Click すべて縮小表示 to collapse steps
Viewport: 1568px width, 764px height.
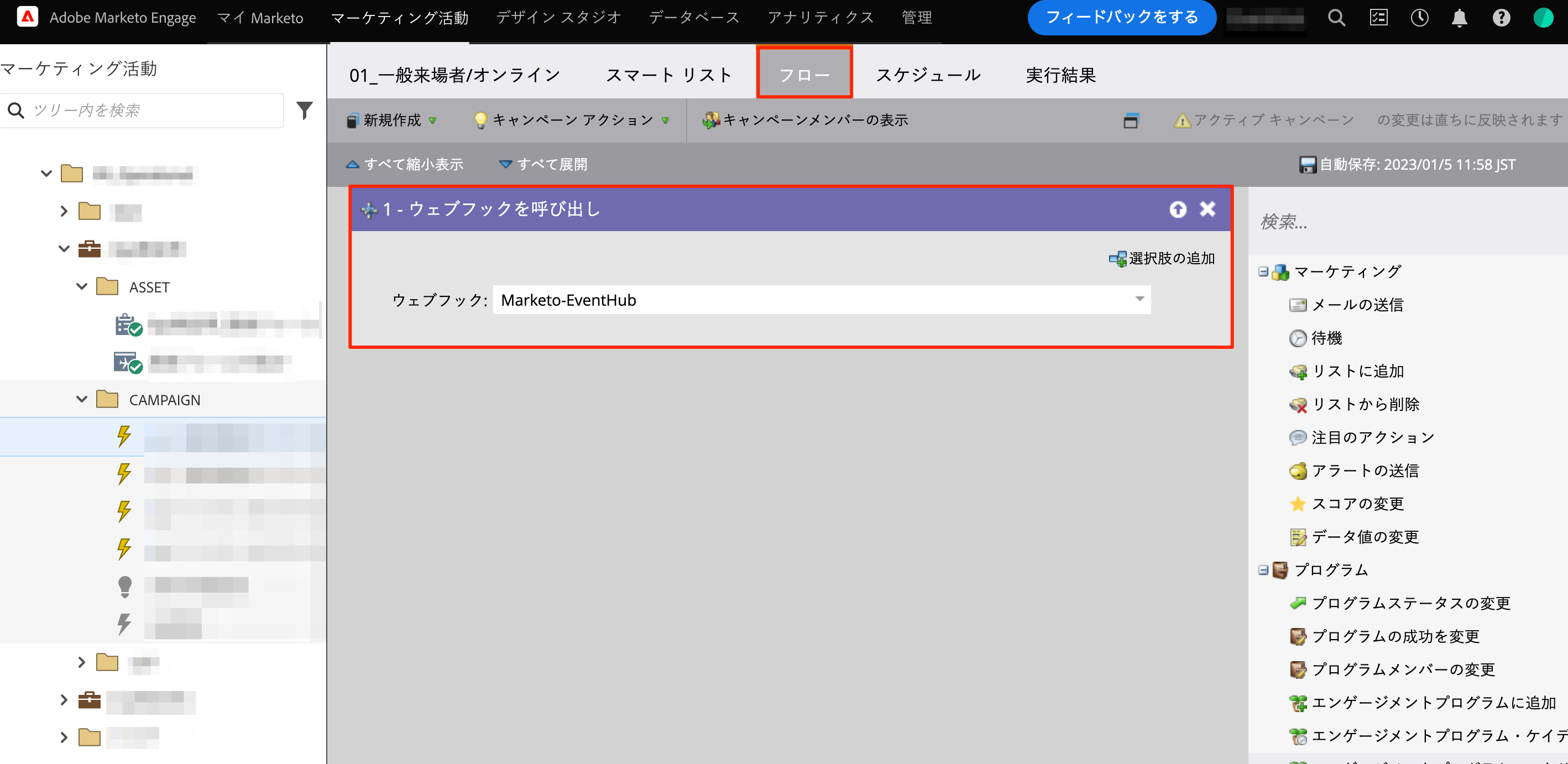click(x=405, y=164)
